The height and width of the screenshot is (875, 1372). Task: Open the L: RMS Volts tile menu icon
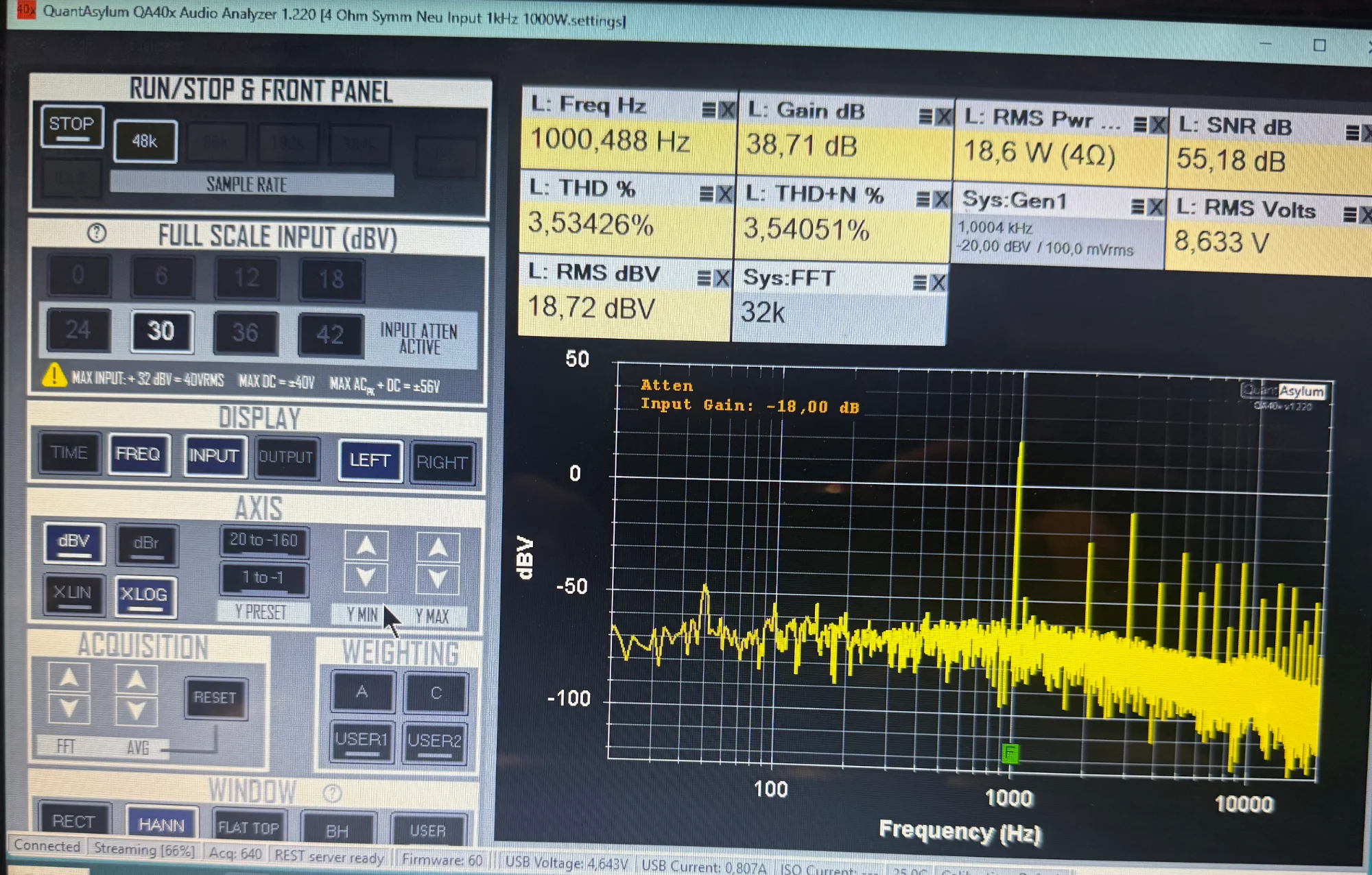click(x=1350, y=215)
